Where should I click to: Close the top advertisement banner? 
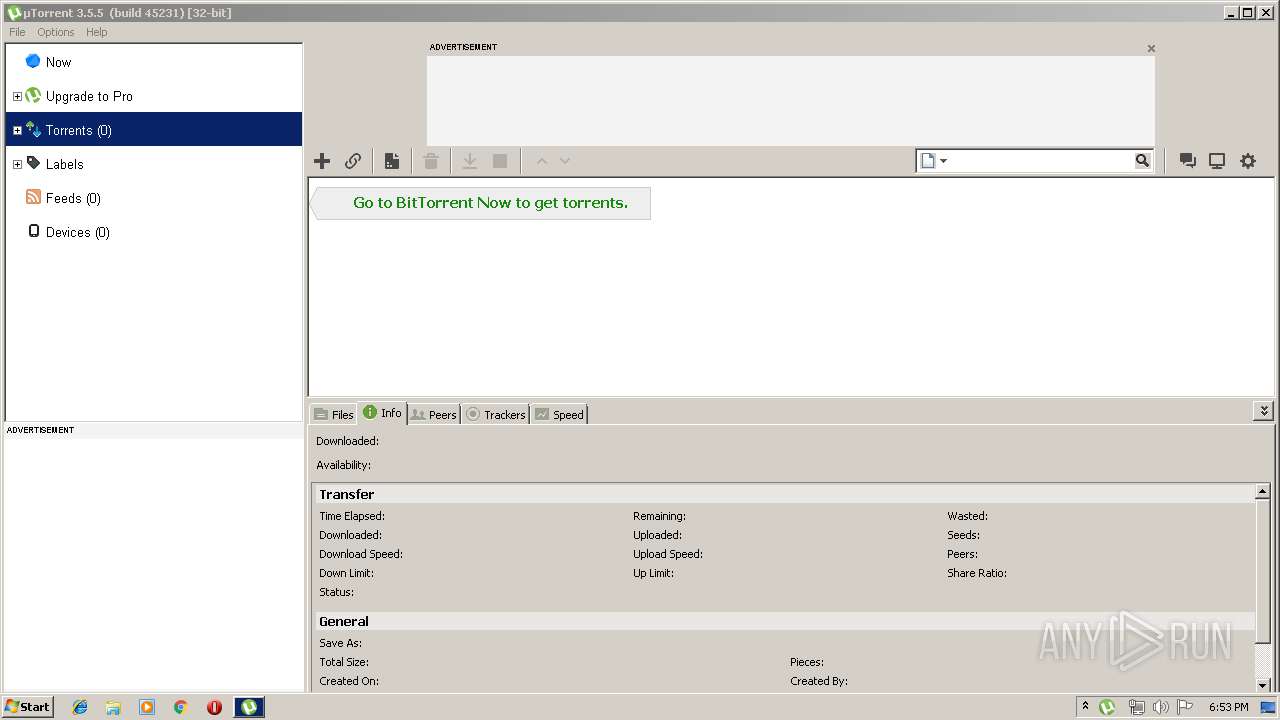1151,48
